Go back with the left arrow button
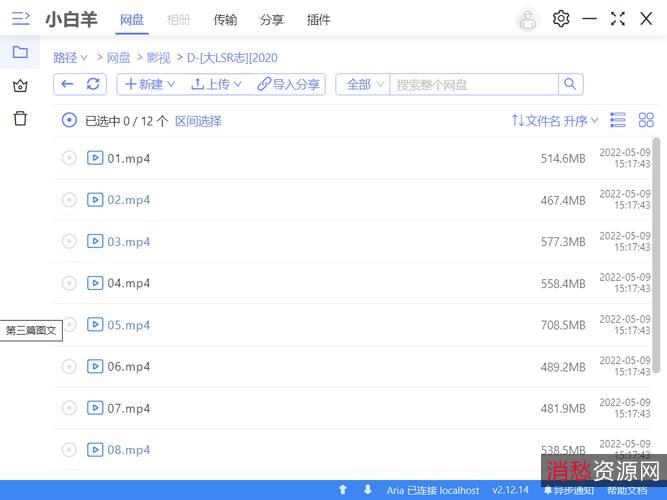667x500 pixels. (x=67, y=84)
